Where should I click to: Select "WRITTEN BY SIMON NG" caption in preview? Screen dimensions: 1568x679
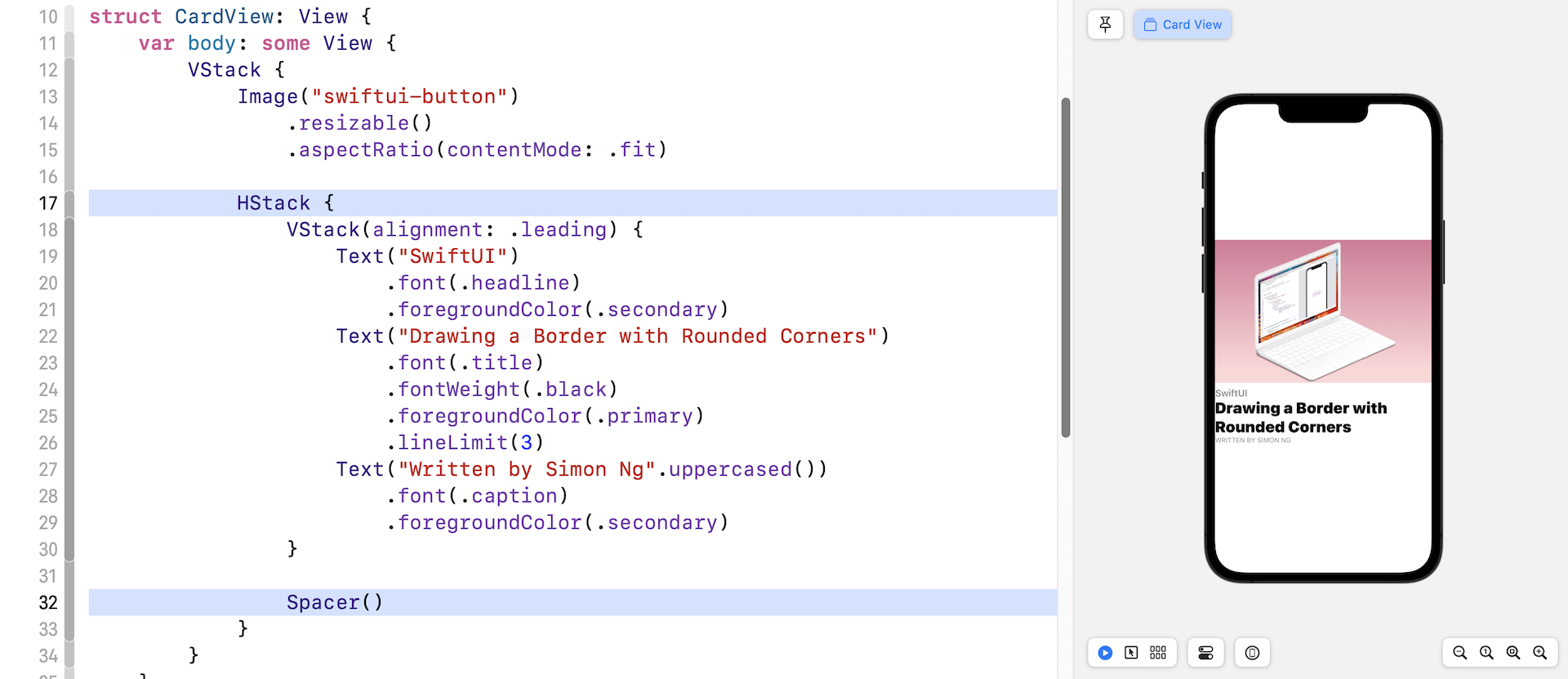1253,441
